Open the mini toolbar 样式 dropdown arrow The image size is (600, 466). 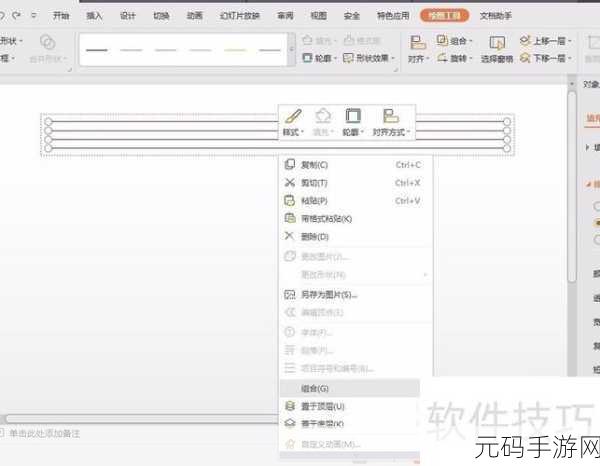tap(302, 132)
